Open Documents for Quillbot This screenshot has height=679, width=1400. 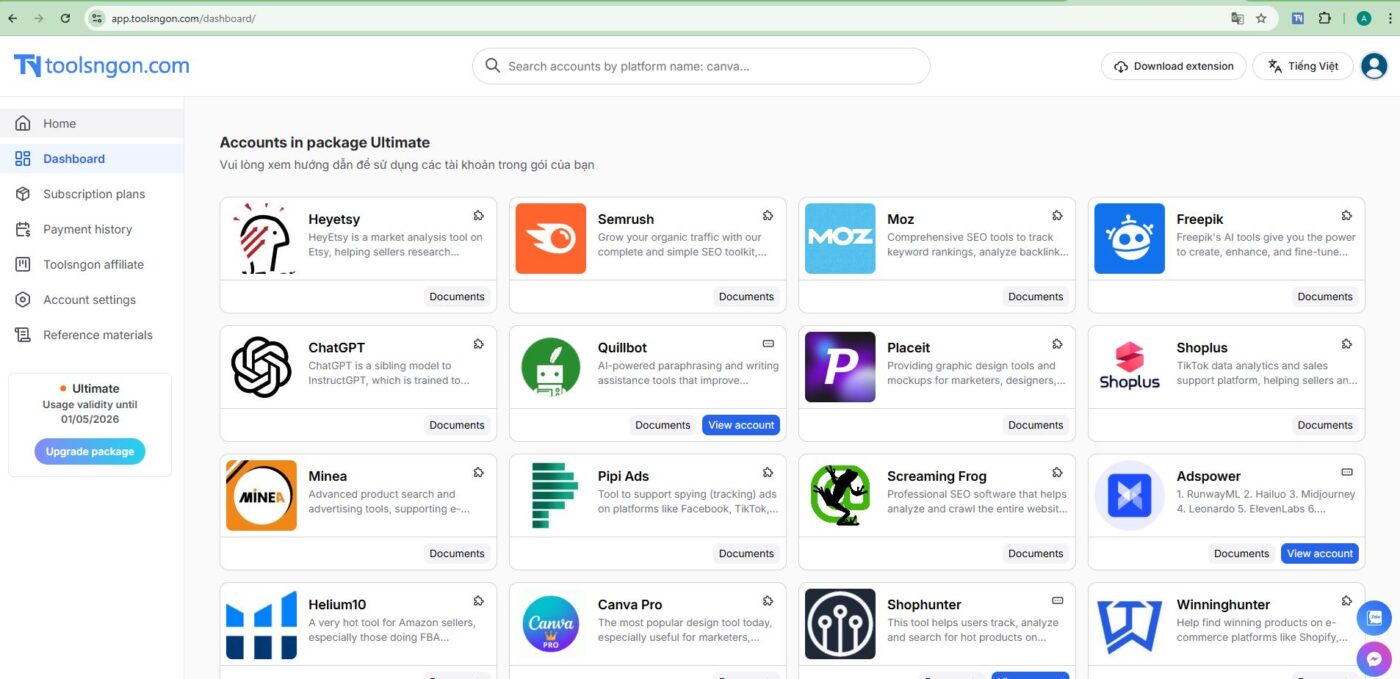tap(663, 425)
